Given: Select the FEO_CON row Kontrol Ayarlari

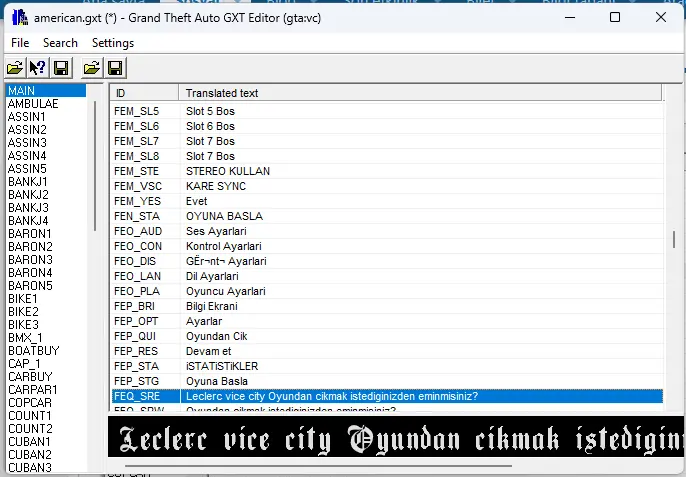Looking at the screenshot, I should tap(387, 246).
